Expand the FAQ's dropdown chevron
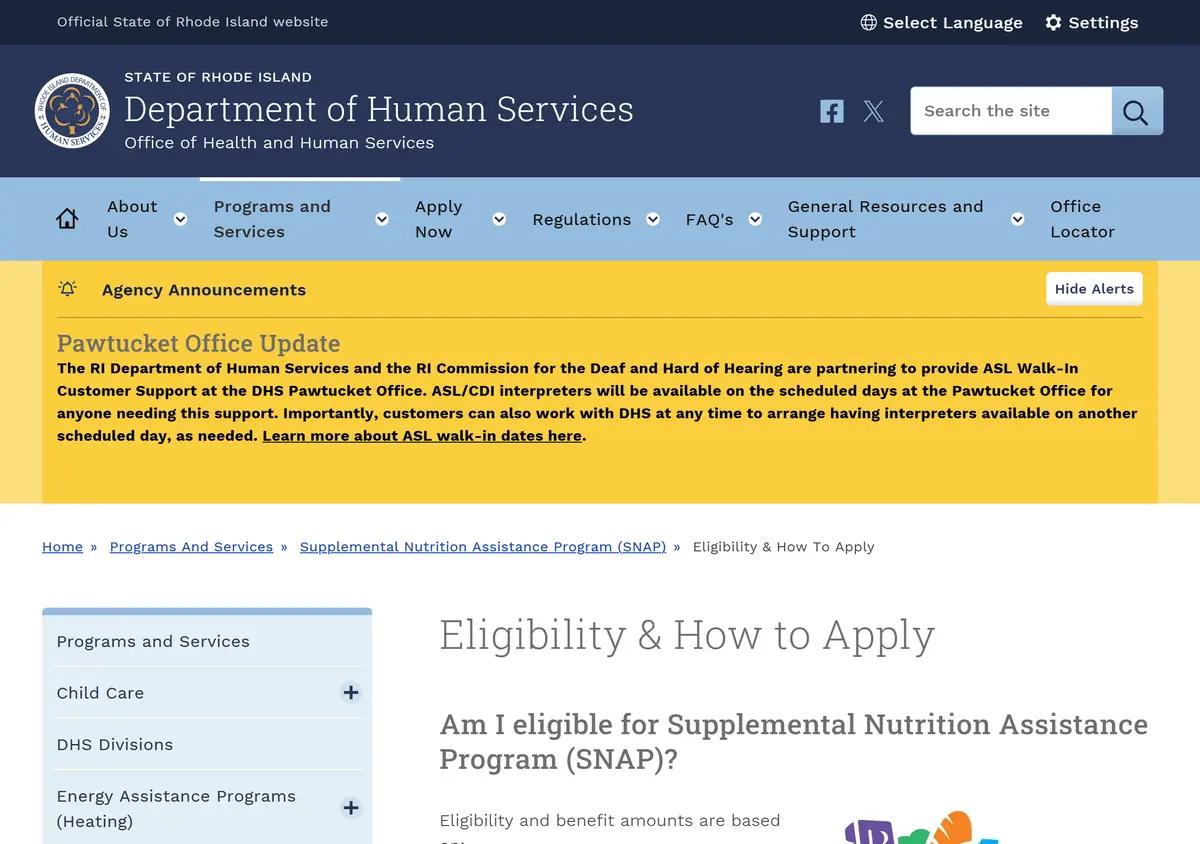This screenshot has height=844, width=1200. [755, 219]
